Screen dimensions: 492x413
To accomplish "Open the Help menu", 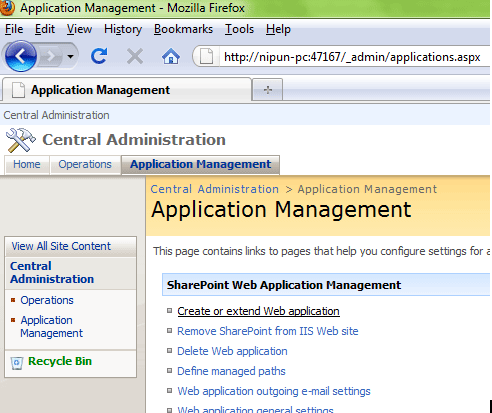I will [x=278, y=29].
